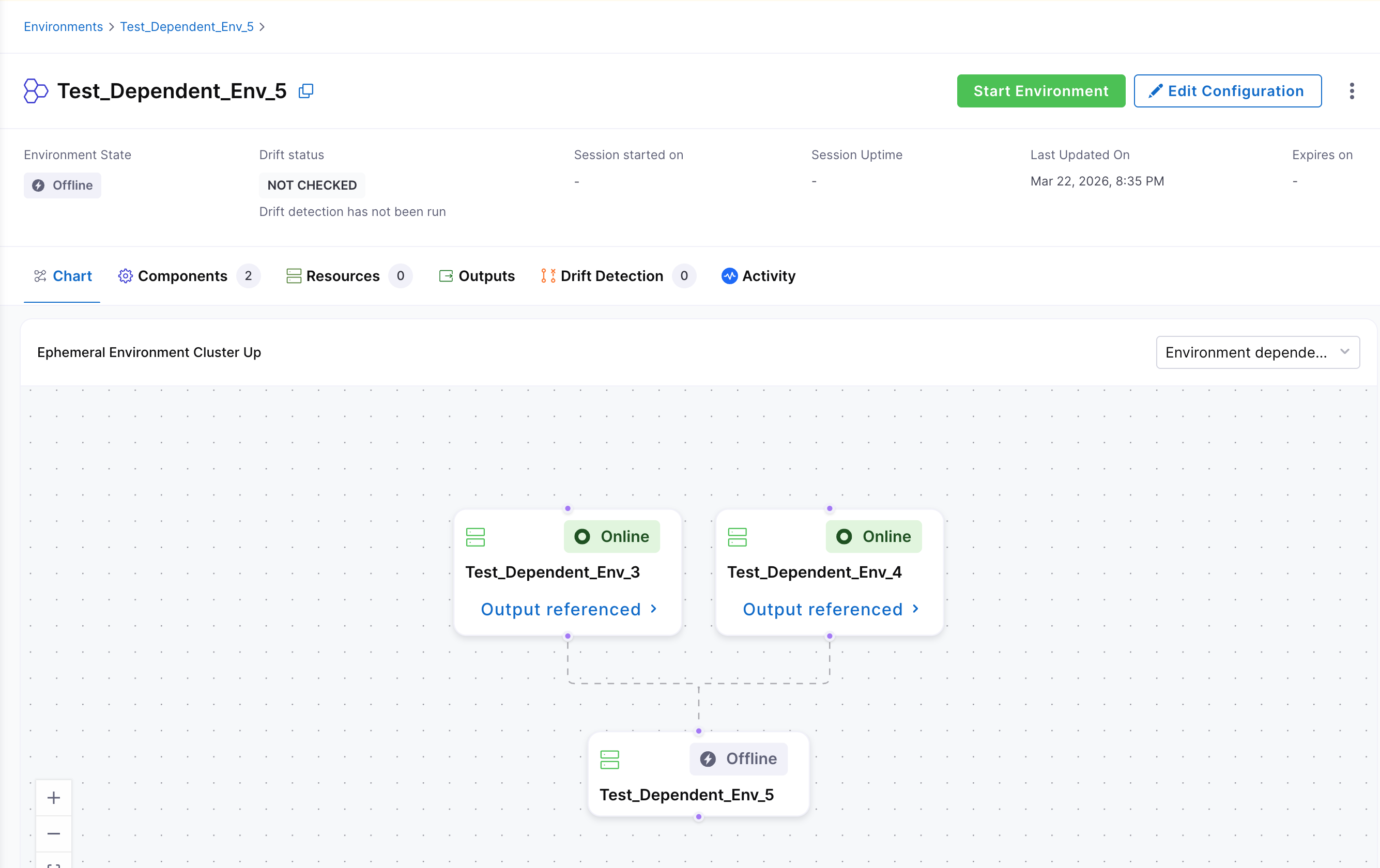Open the three-dot more options menu
Viewport: 1380px width, 868px height.
pos(1352,91)
